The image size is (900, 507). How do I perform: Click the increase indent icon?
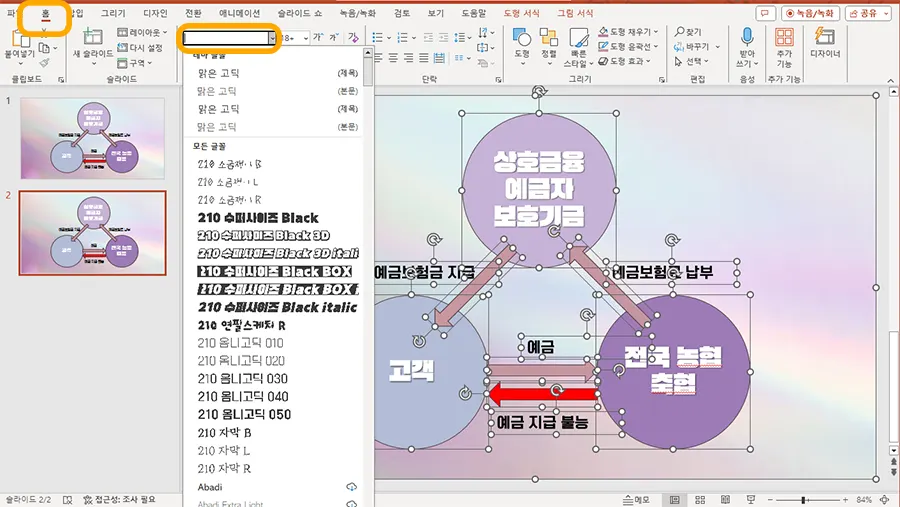443,37
